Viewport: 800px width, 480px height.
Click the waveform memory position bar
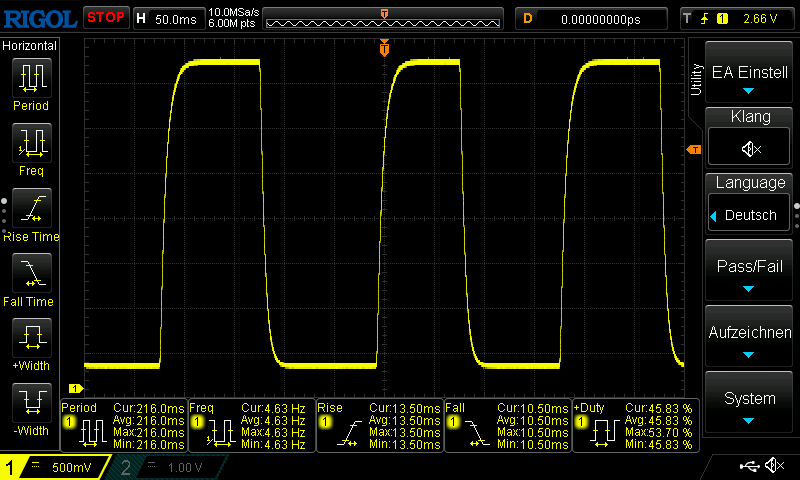click(384, 18)
